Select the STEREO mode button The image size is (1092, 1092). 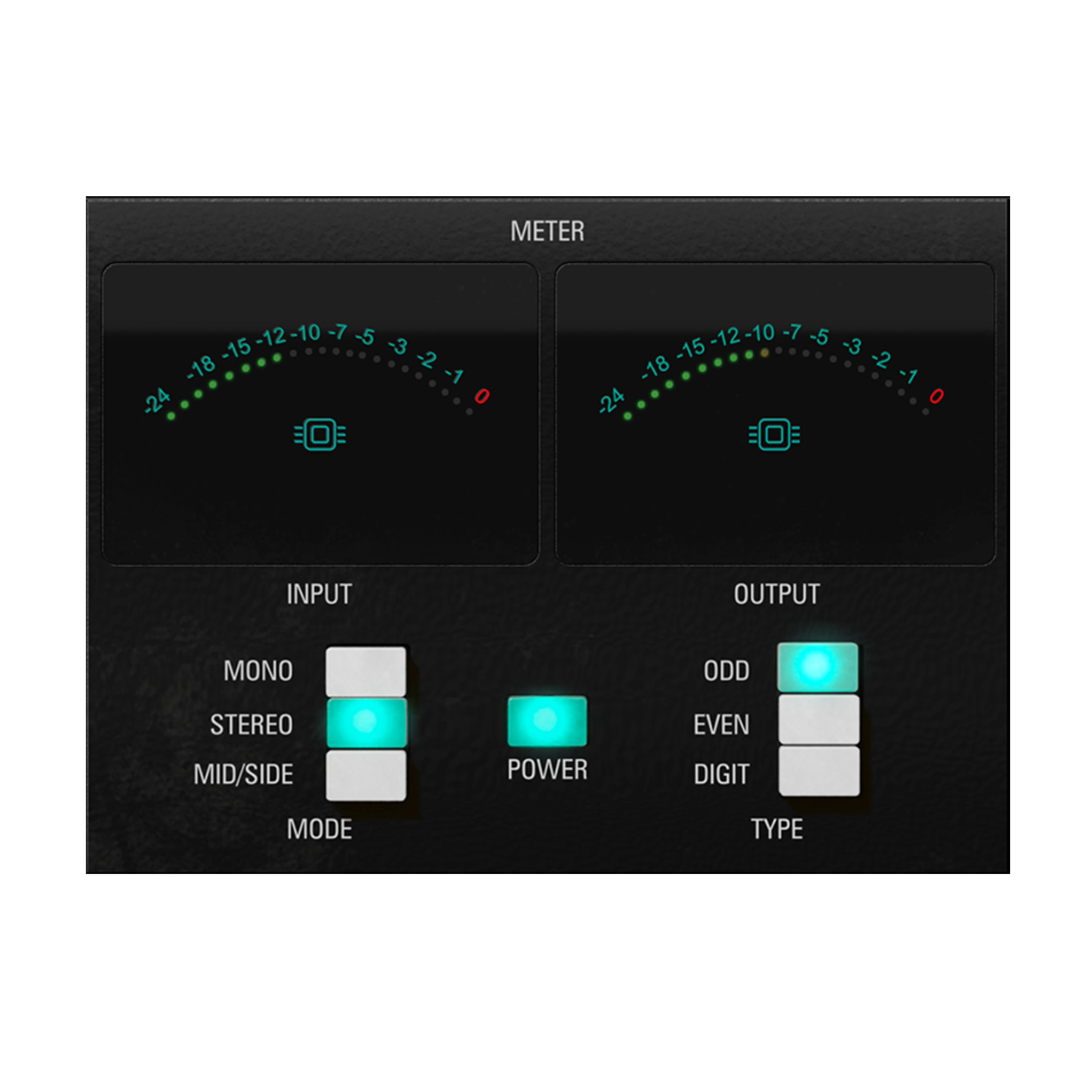point(366,722)
